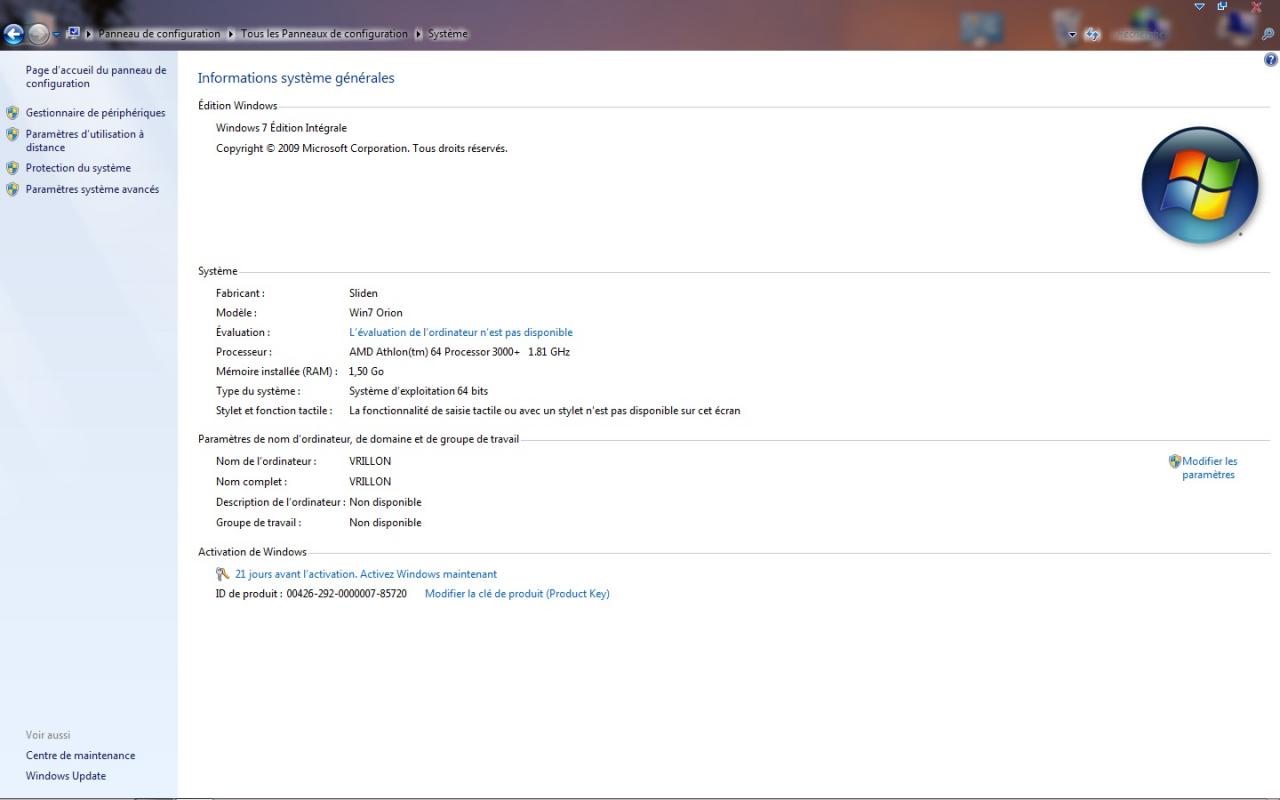
Task: Open Tous les Panneaux de configuration breadcrumb
Action: 324,34
